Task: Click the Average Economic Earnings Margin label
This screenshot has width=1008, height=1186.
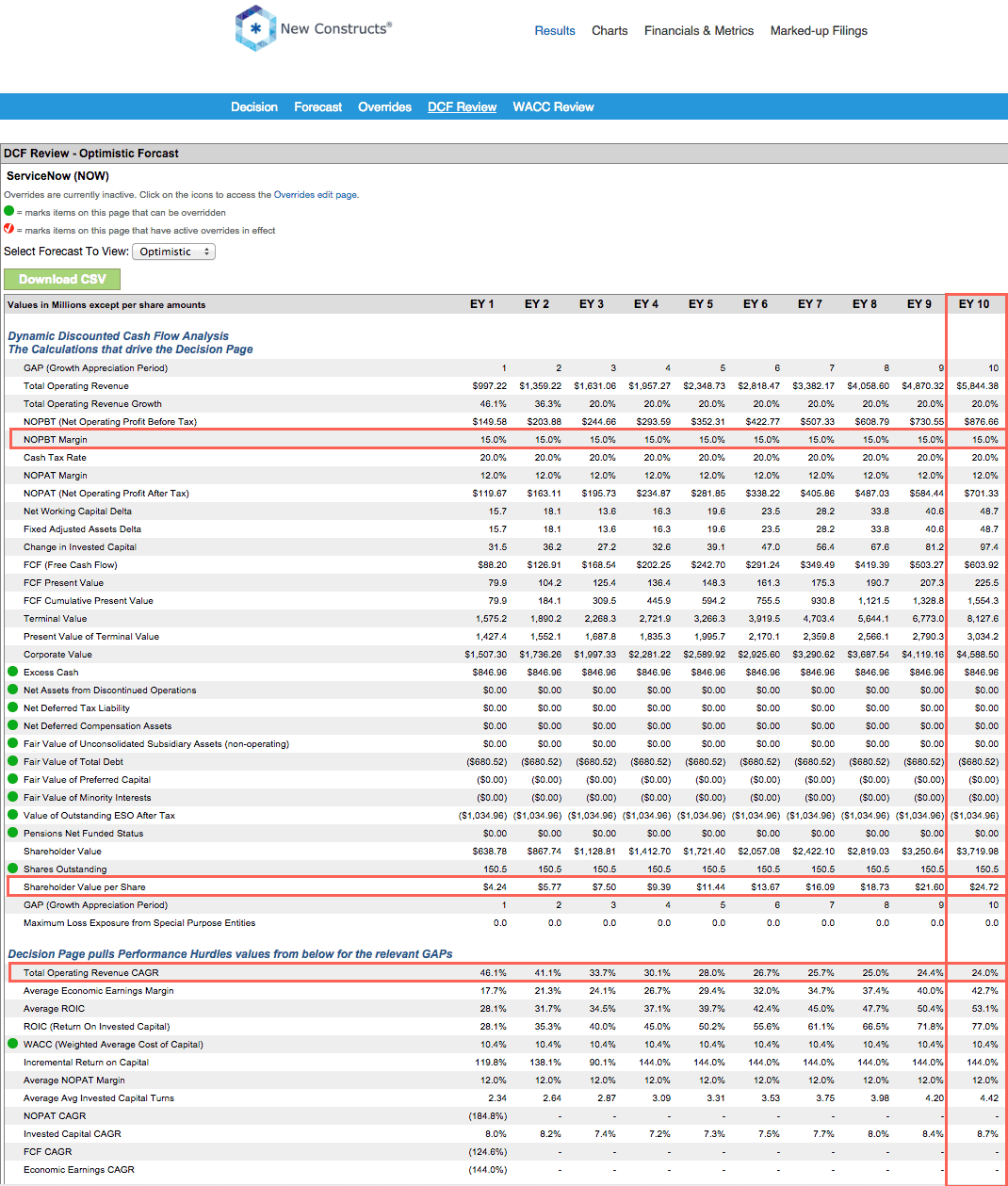Action: click(x=99, y=990)
